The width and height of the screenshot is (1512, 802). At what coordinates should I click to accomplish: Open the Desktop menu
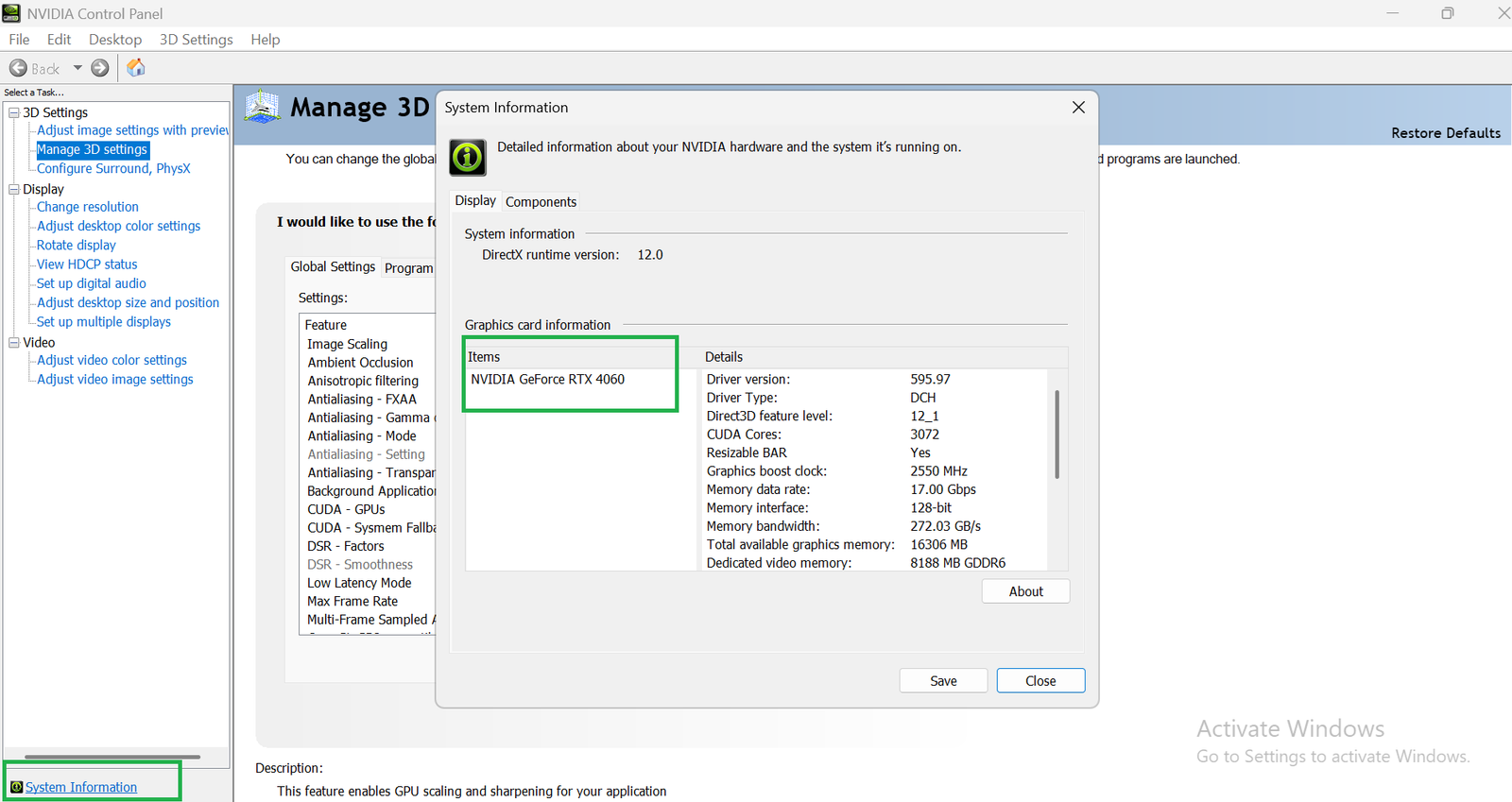[115, 40]
